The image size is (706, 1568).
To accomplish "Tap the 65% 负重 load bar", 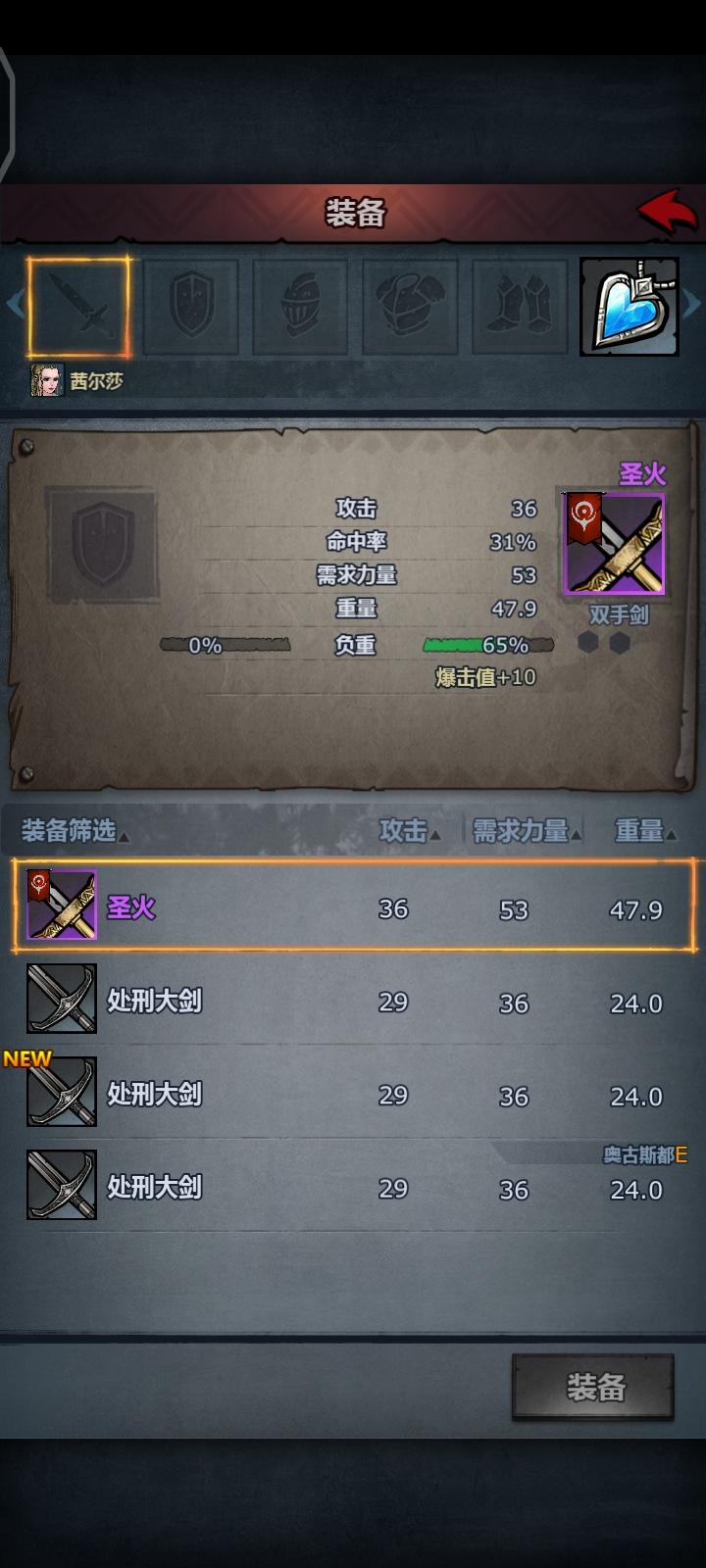I will [x=488, y=645].
